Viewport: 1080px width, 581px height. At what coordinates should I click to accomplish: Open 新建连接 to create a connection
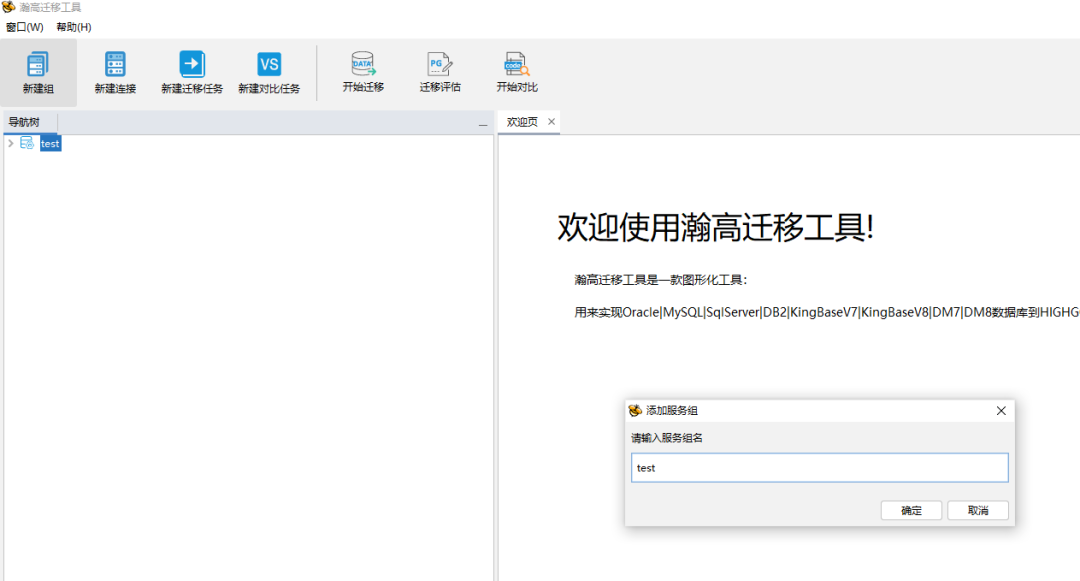tap(115, 72)
